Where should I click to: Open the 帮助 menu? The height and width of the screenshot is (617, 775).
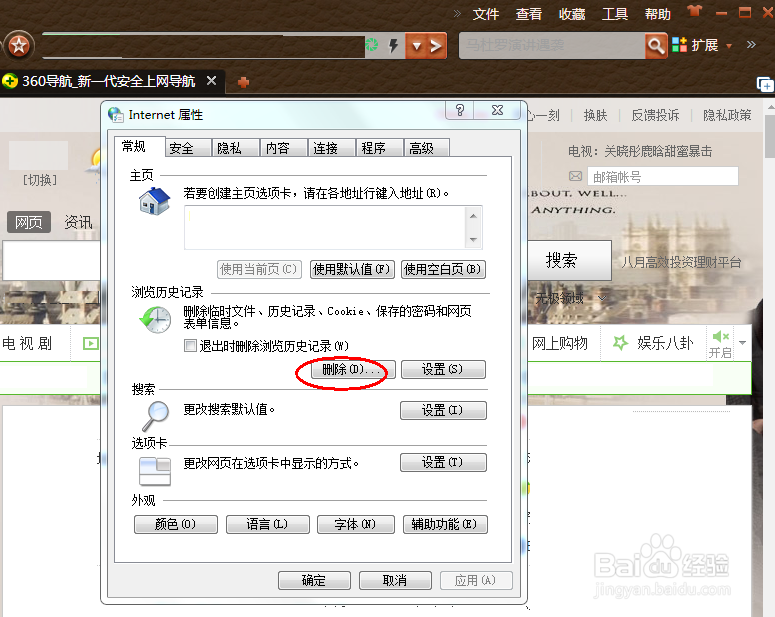(x=657, y=14)
